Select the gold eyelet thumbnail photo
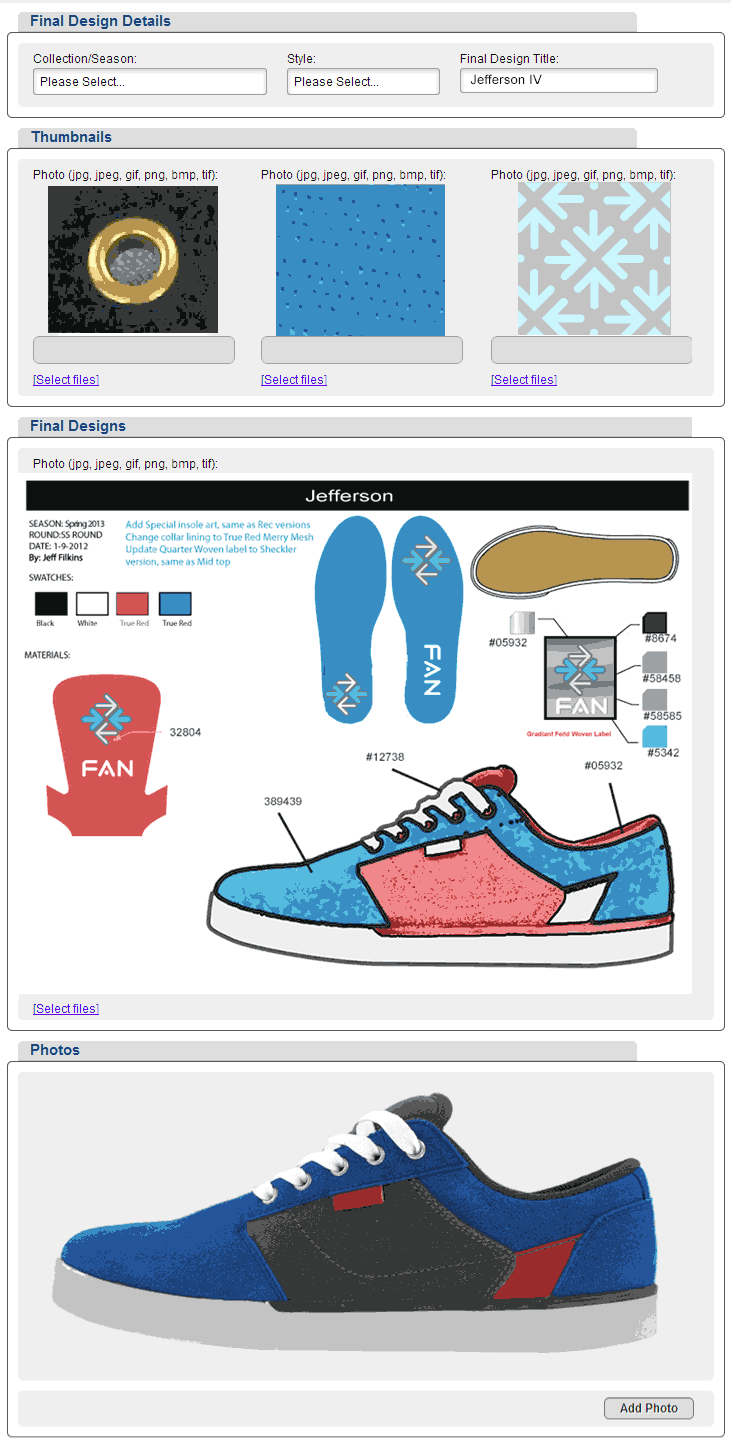The image size is (731, 1442). click(133, 259)
